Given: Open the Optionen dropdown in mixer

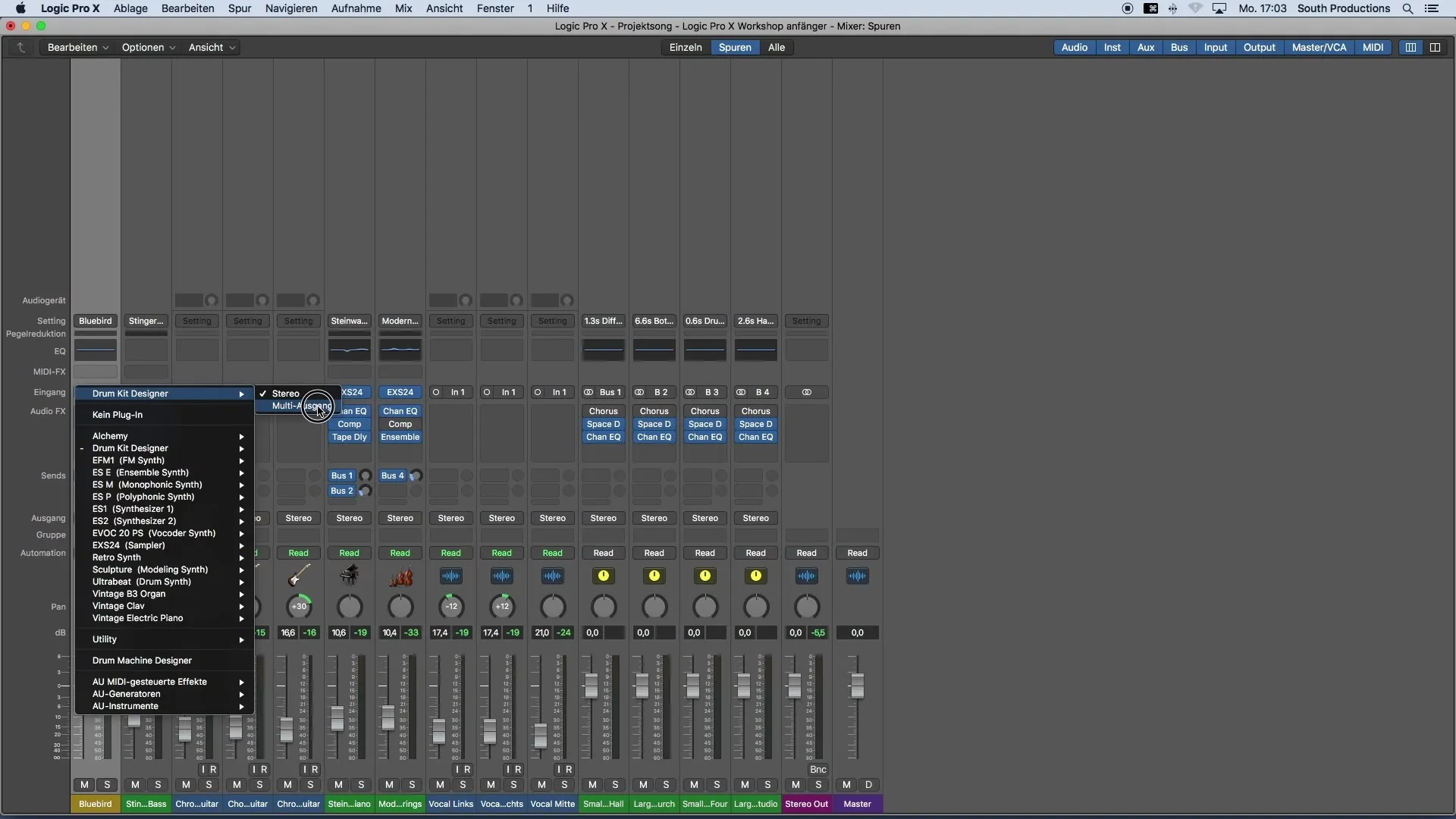Looking at the screenshot, I should tap(149, 47).
